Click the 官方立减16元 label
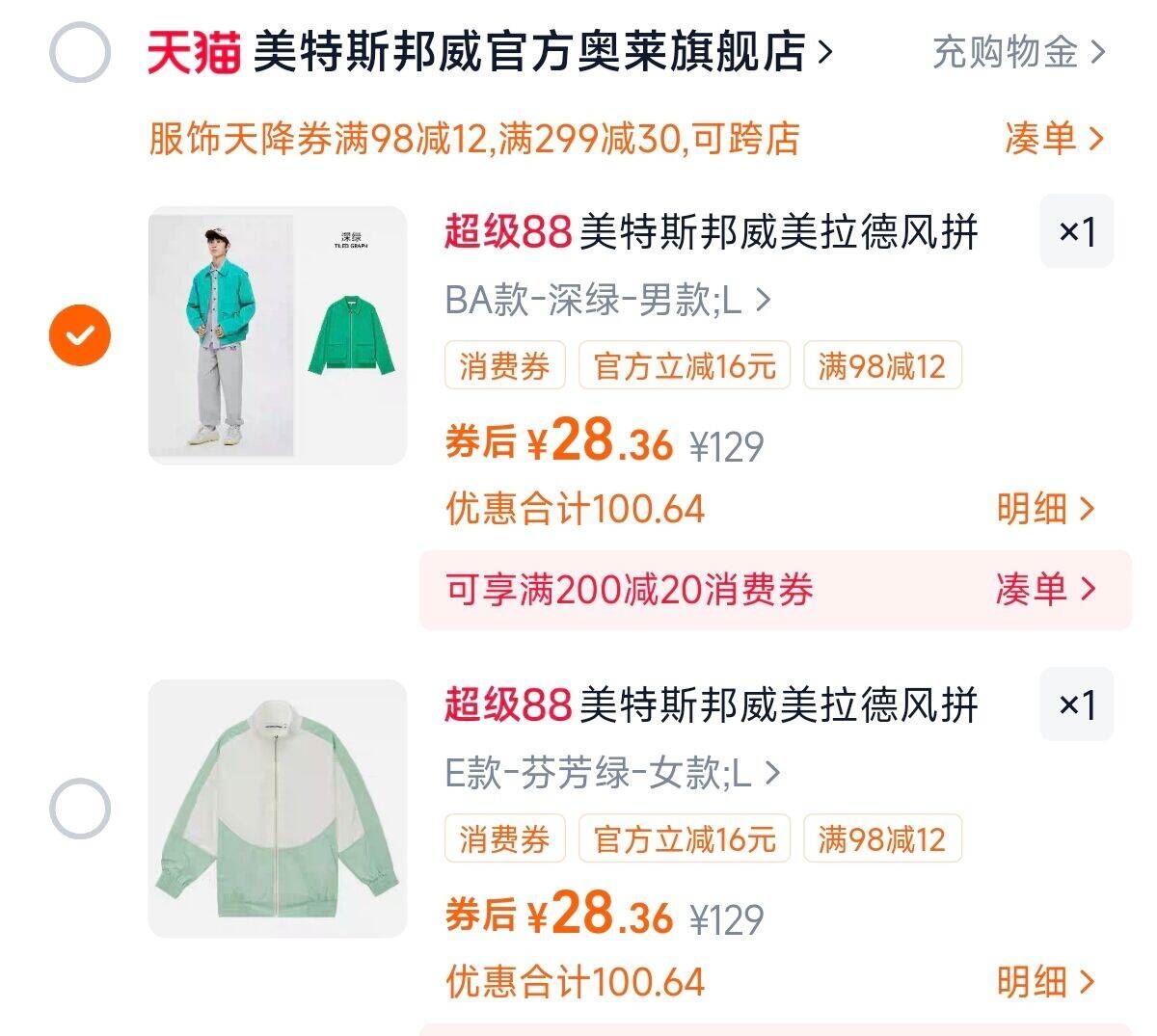Image resolution: width=1157 pixels, height=1036 pixels. click(686, 364)
